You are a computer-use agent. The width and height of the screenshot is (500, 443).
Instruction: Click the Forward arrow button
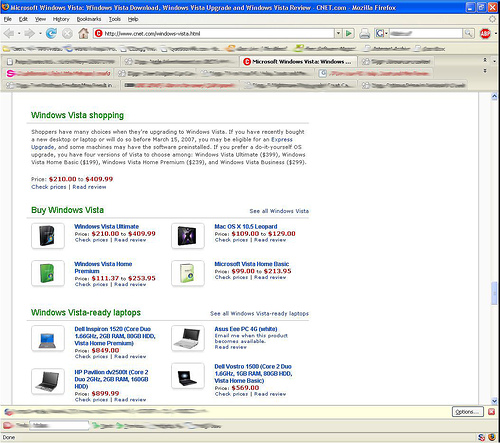tap(29, 33)
